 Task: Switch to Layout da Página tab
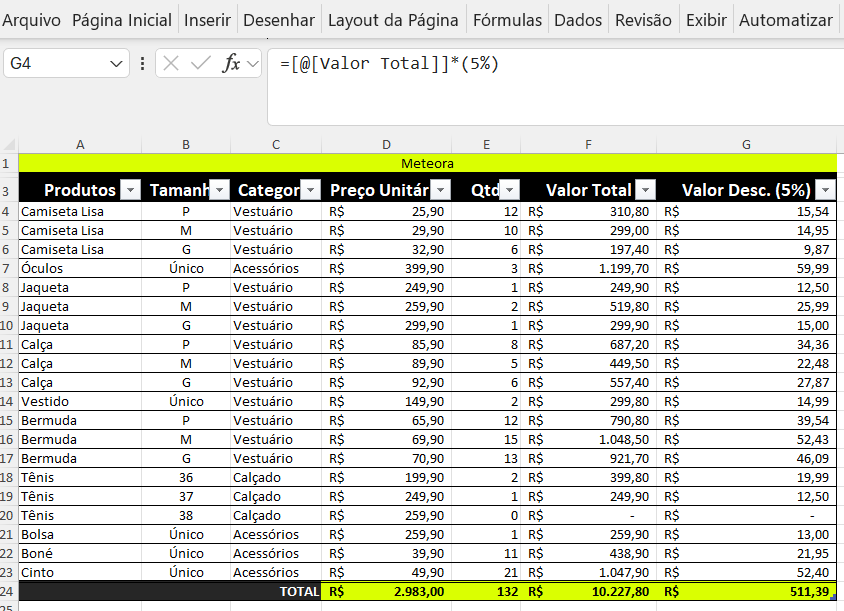coord(393,20)
